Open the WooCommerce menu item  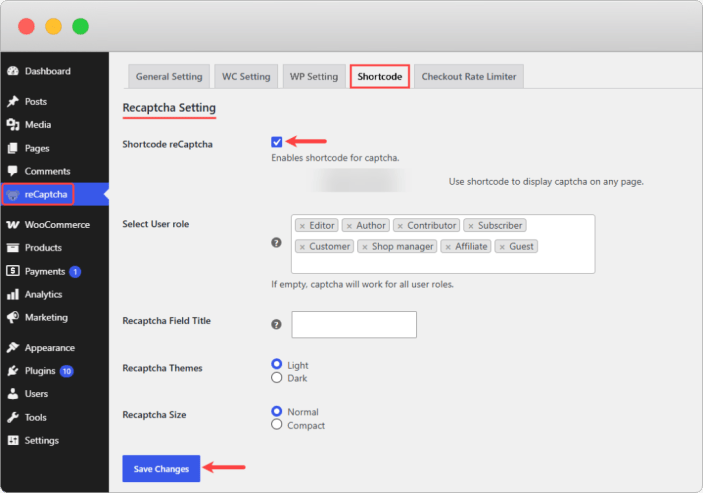[x=57, y=225]
